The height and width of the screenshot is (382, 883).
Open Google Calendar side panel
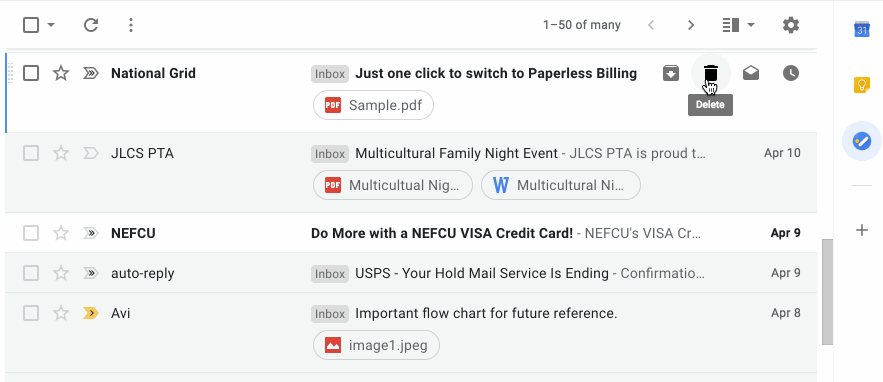point(862,29)
